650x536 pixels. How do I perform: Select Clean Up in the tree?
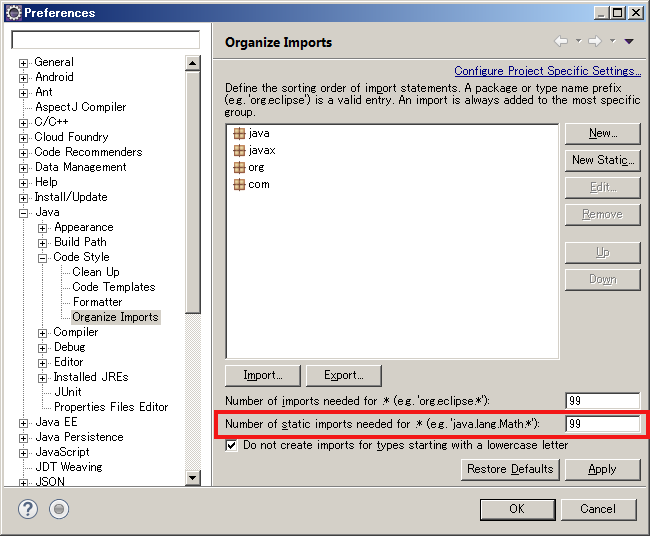pos(96,272)
